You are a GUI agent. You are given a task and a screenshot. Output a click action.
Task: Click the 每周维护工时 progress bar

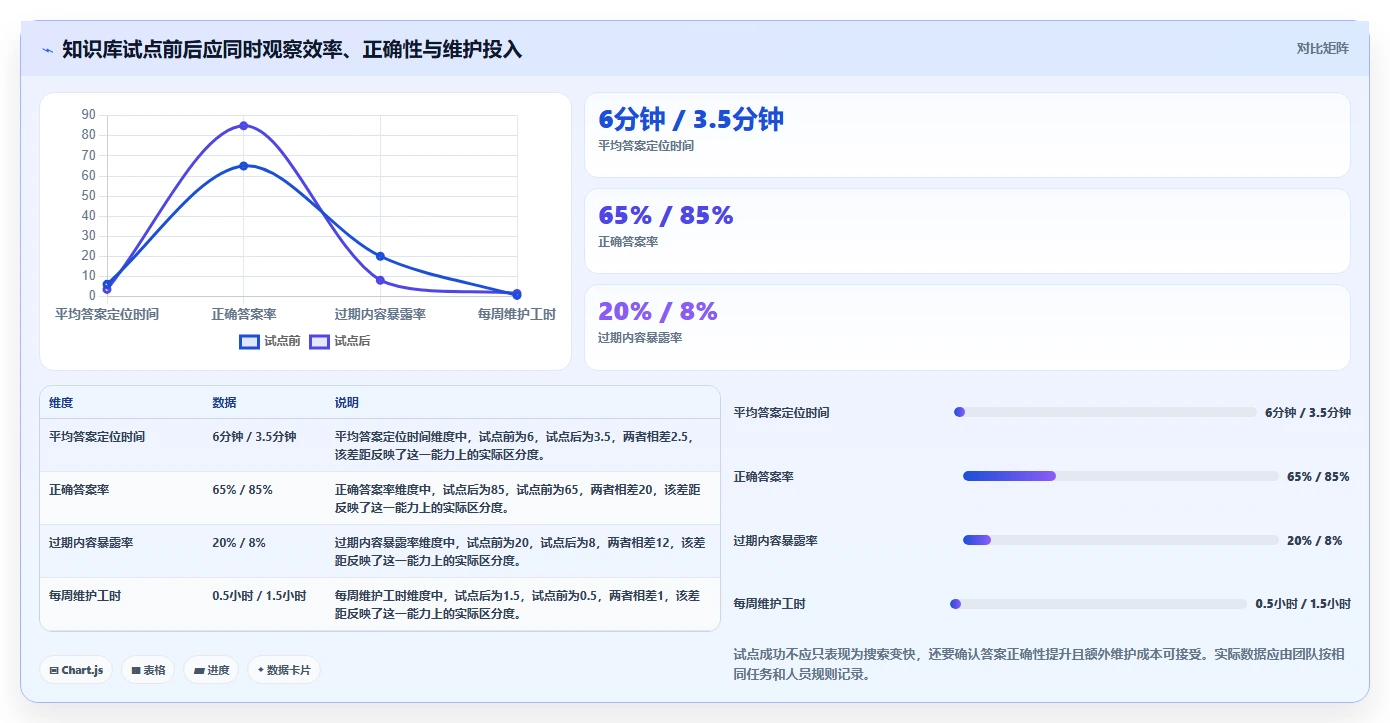click(1099, 604)
